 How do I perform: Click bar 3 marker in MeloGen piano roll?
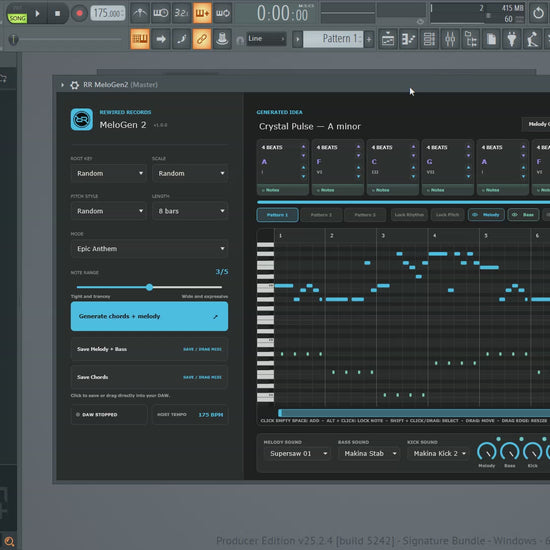(x=383, y=236)
